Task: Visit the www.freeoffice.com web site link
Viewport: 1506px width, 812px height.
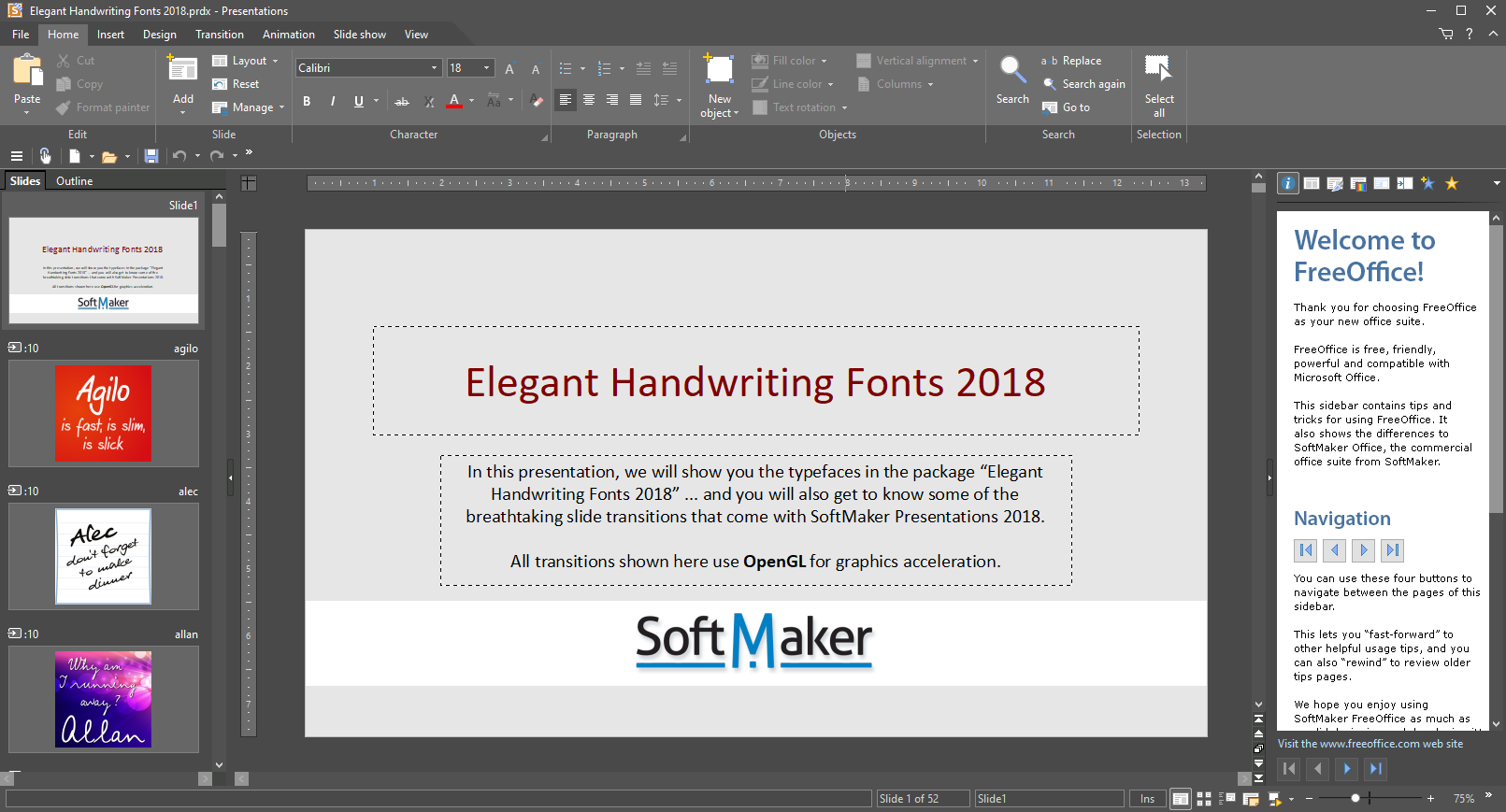Action: 1370,744
